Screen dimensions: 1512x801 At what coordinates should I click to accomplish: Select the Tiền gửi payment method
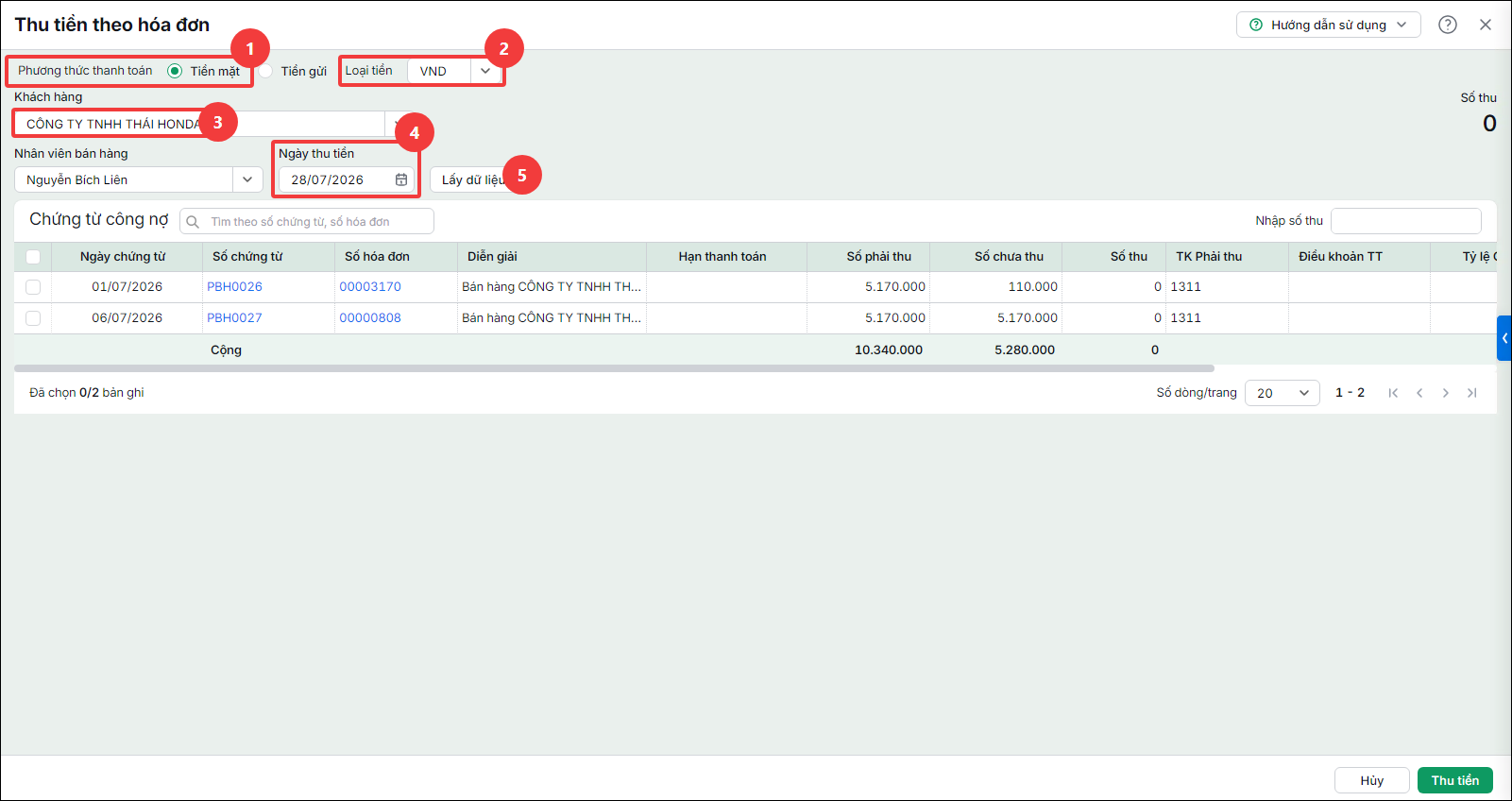[266, 71]
